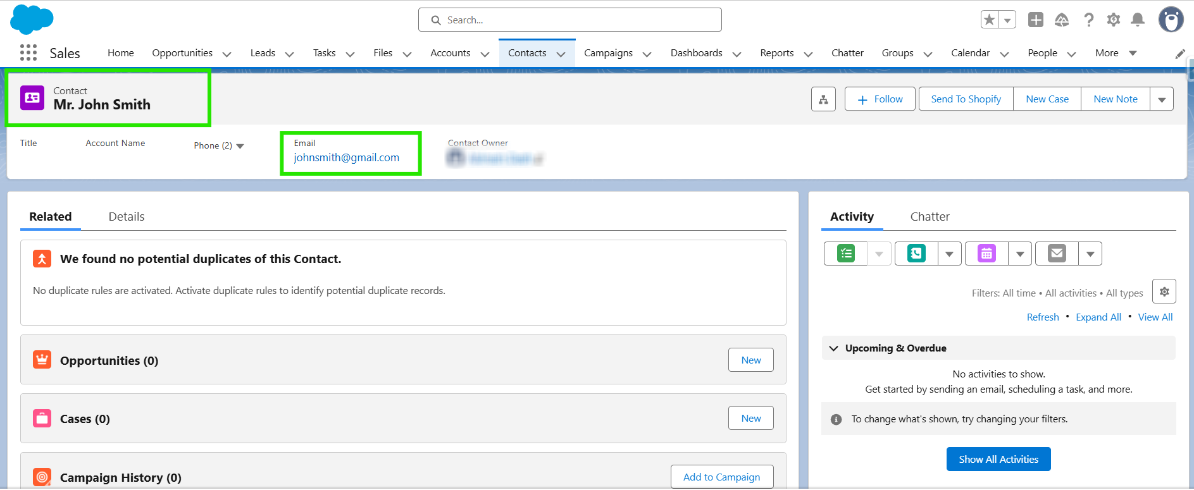Click the Opportunities crown icon

[43, 360]
